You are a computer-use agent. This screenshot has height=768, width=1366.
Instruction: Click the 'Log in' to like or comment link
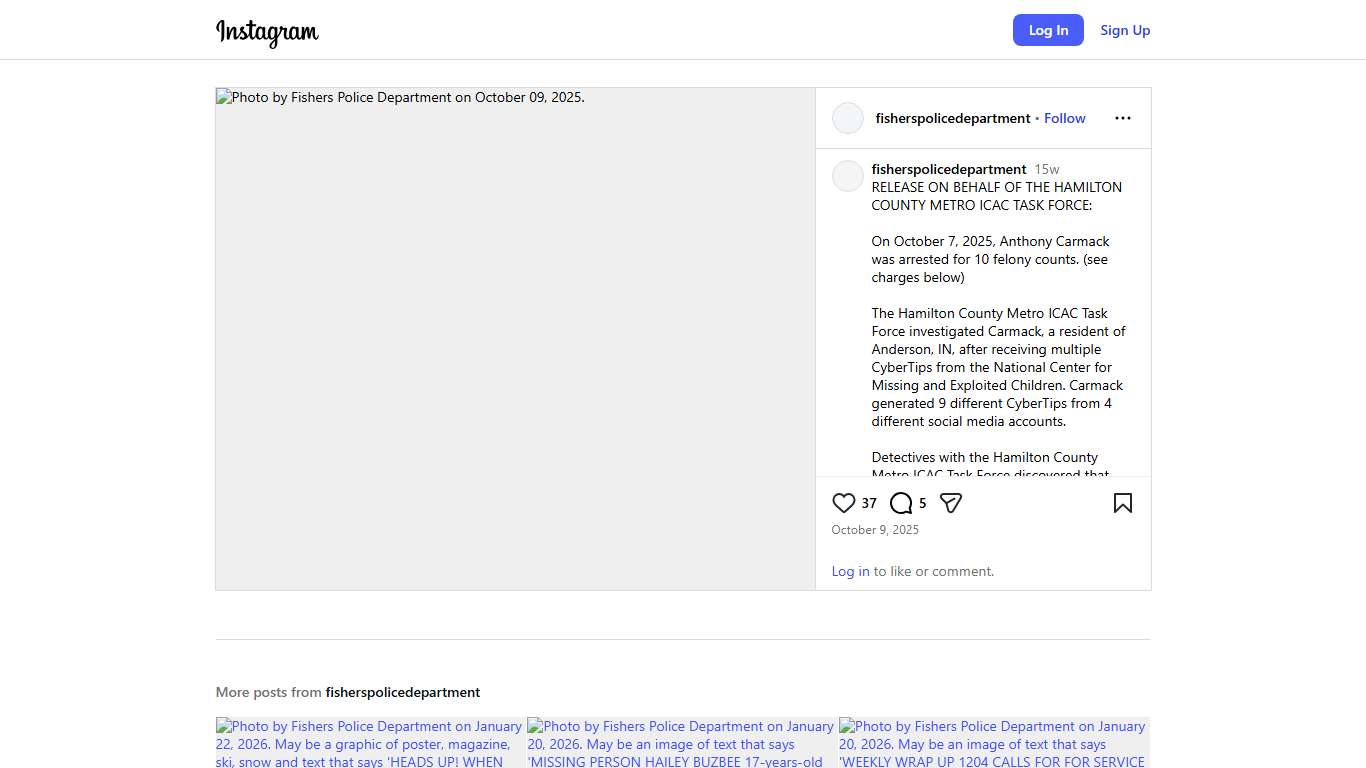pos(850,571)
